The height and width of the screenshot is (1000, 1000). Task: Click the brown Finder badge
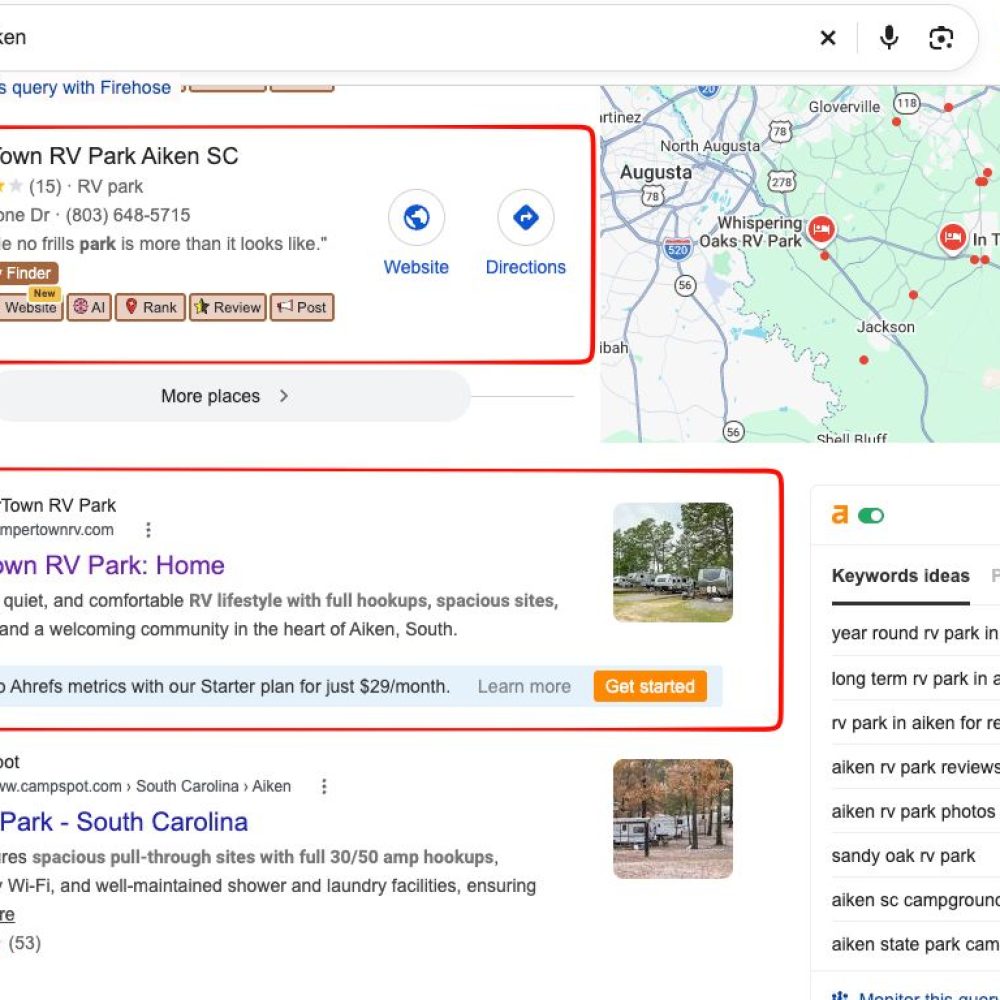pyautogui.click(x=28, y=273)
